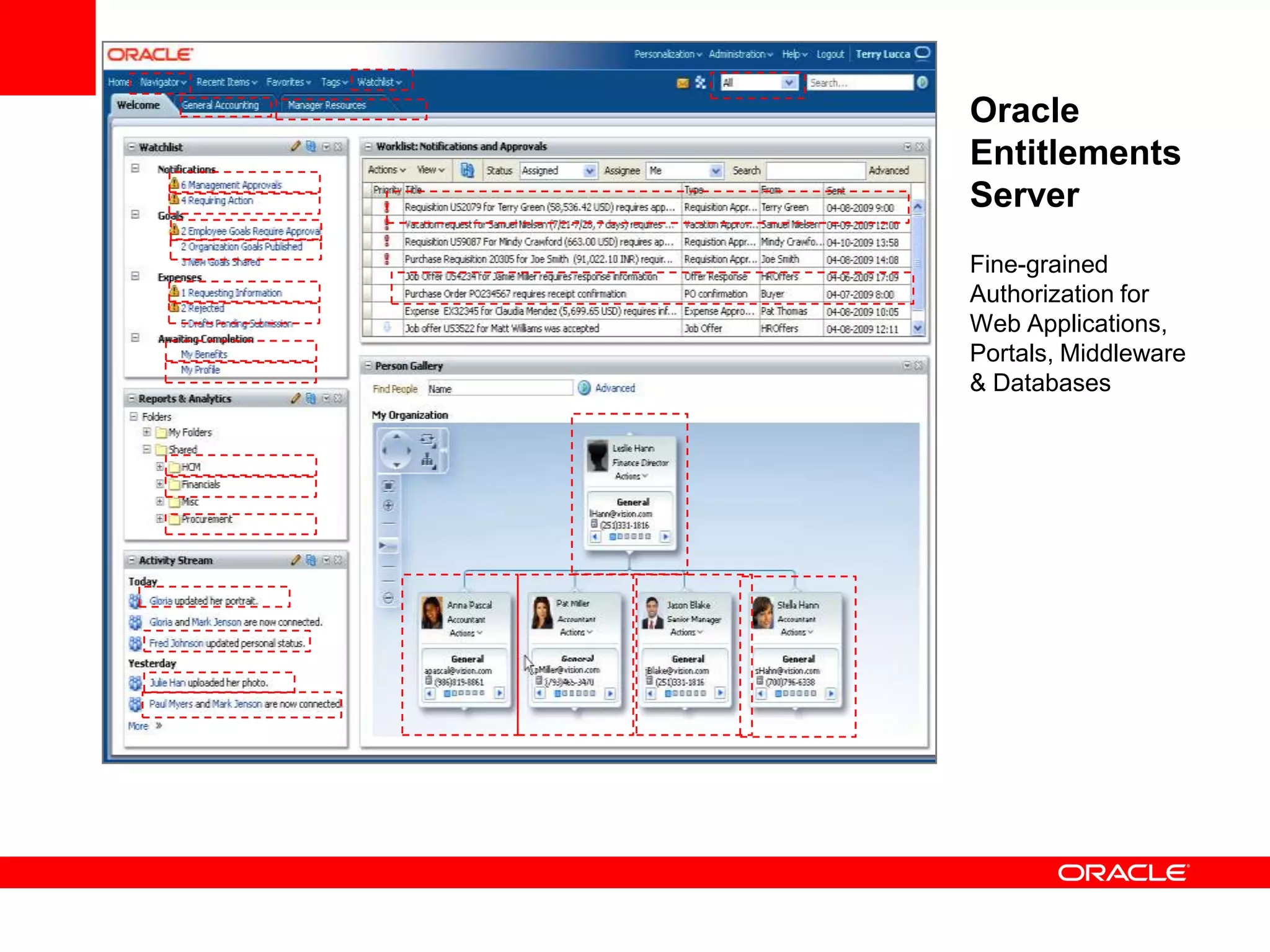Image resolution: width=1270 pixels, height=952 pixels.
Task: Sort Worklist by the Sent column
Action: pyautogui.click(x=836, y=190)
